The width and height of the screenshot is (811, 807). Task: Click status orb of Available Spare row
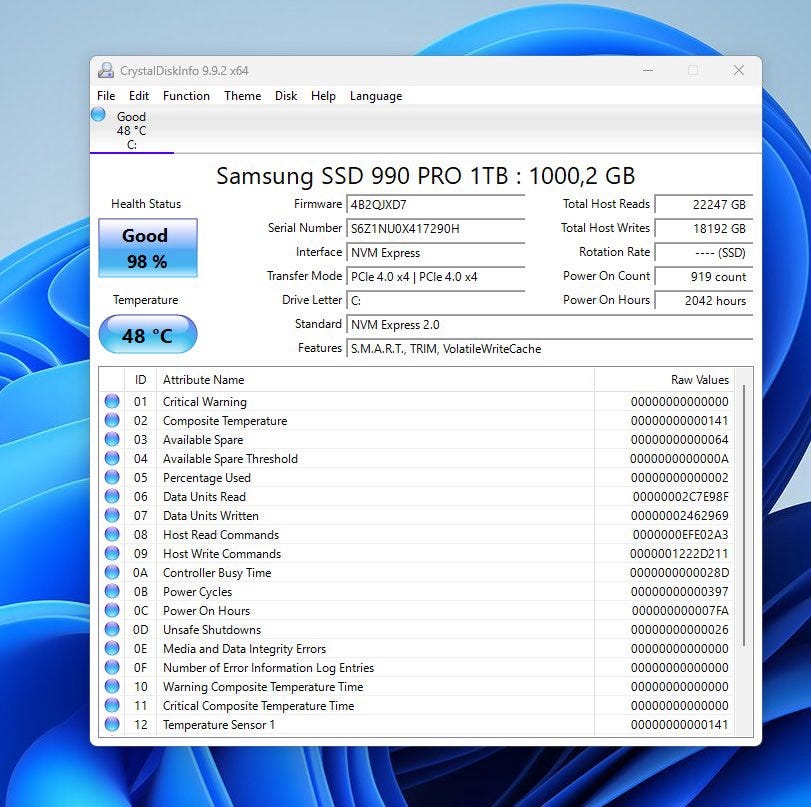112,439
